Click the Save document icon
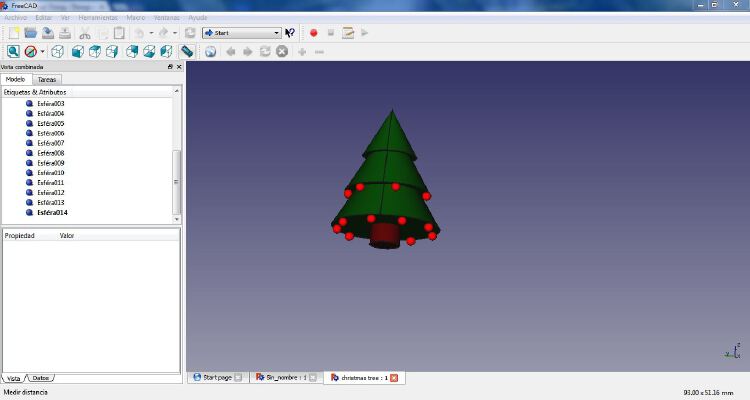The width and height of the screenshot is (750, 400). point(48,33)
